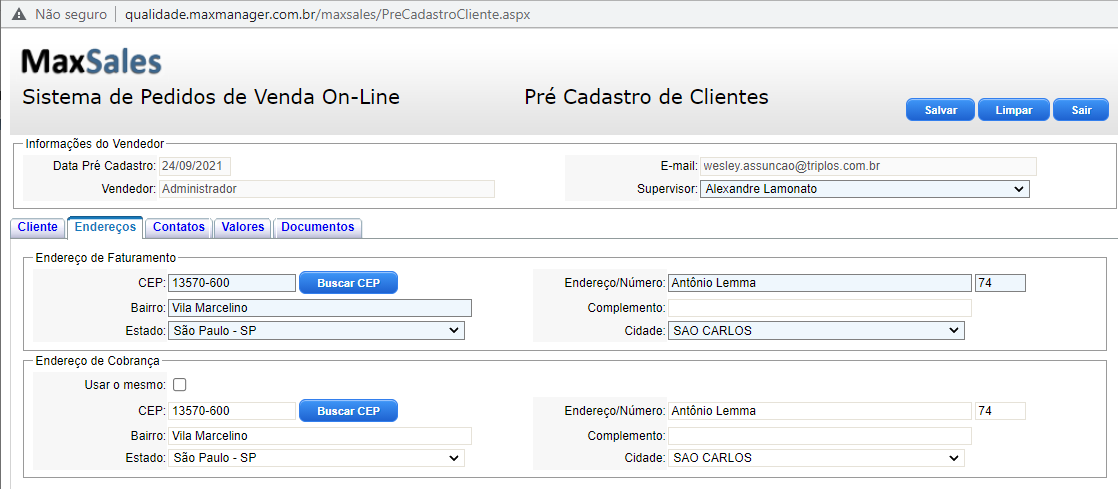
Task: Click the Vendedor field 'Administrador'
Action: pyautogui.click(x=327, y=189)
